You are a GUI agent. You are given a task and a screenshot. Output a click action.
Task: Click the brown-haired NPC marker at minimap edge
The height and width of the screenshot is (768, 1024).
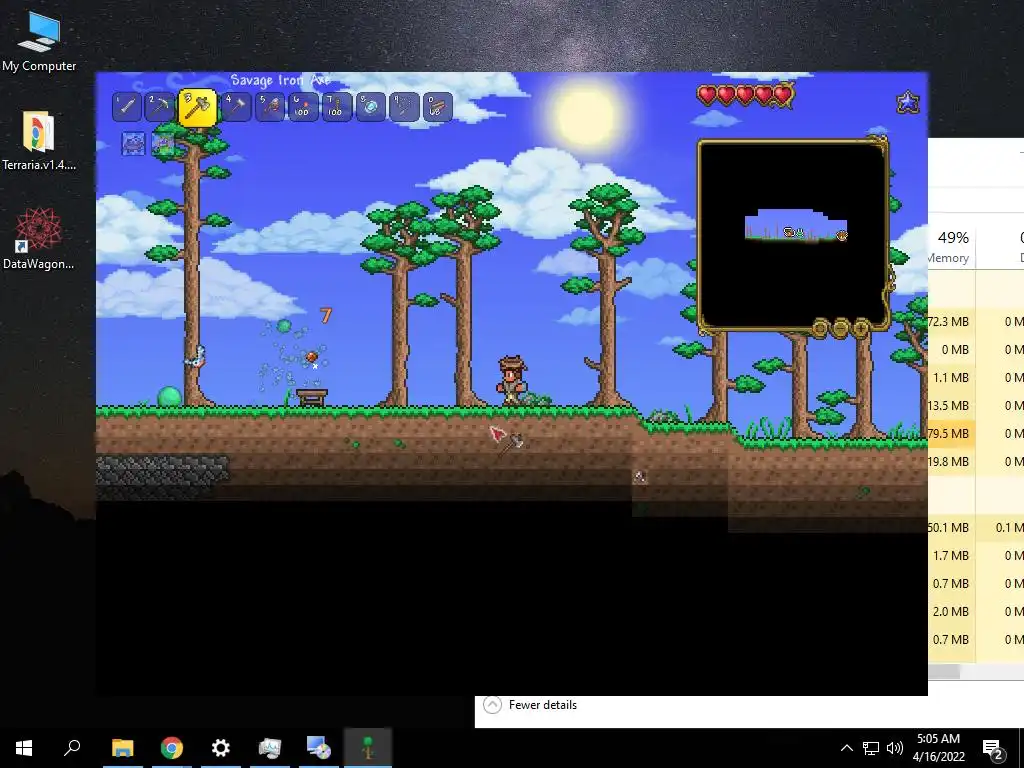tap(842, 235)
